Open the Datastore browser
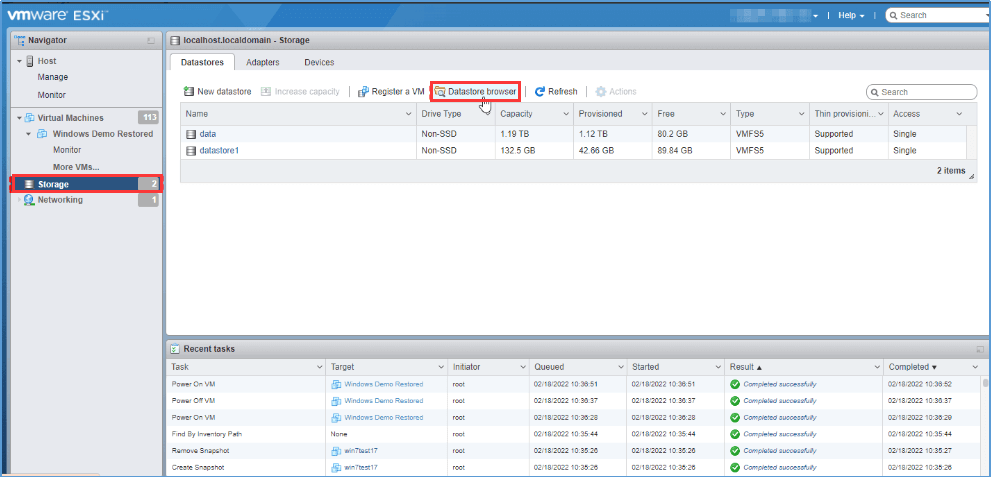Image resolution: width=991 pixels, height=477 pixels. [x=475, y=92]
